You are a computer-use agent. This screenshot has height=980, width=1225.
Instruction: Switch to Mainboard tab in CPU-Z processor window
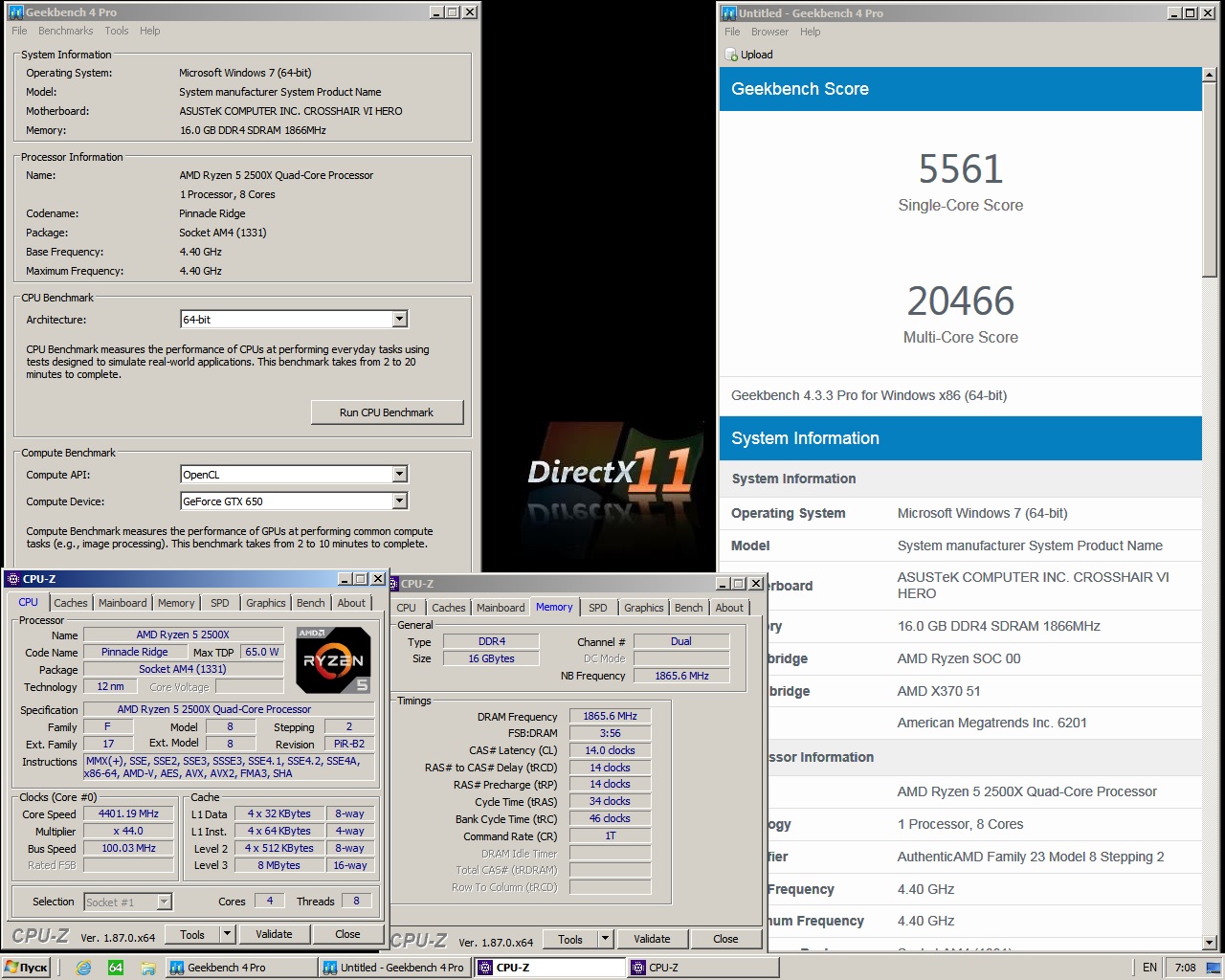pyautogui.click(x=122, y=603)
